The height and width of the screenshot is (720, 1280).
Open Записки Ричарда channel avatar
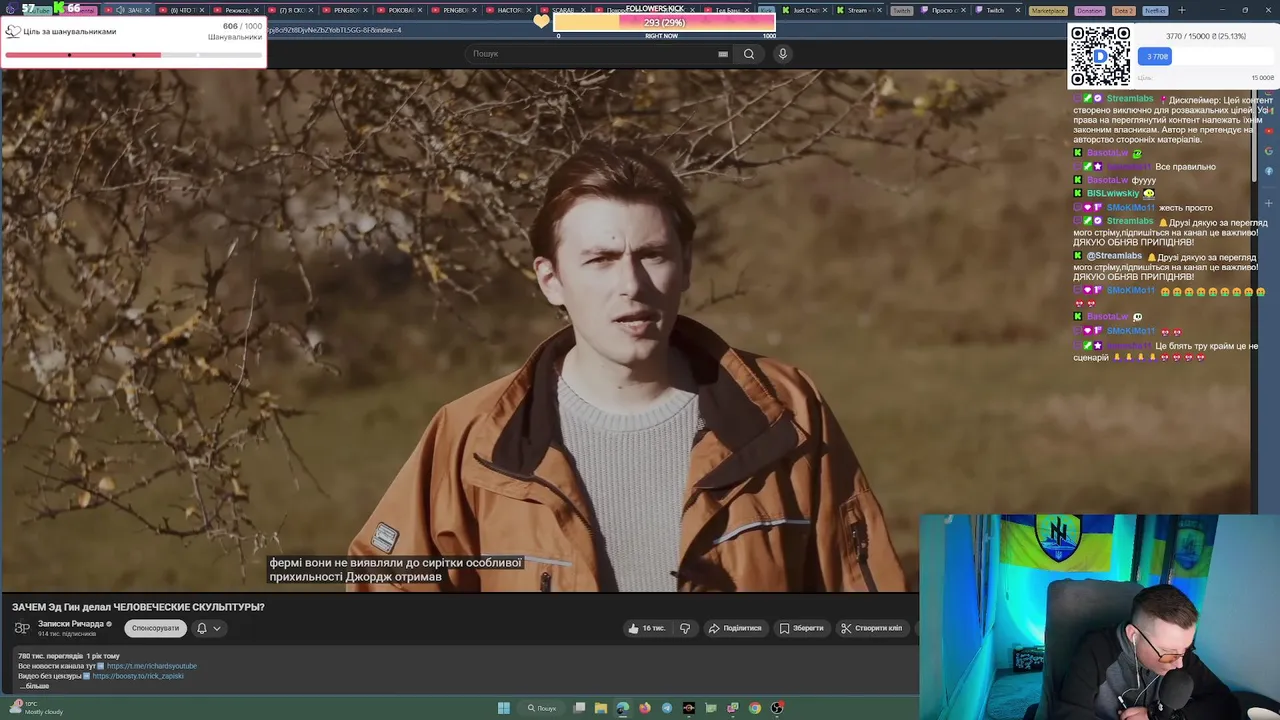coord(22,628)
